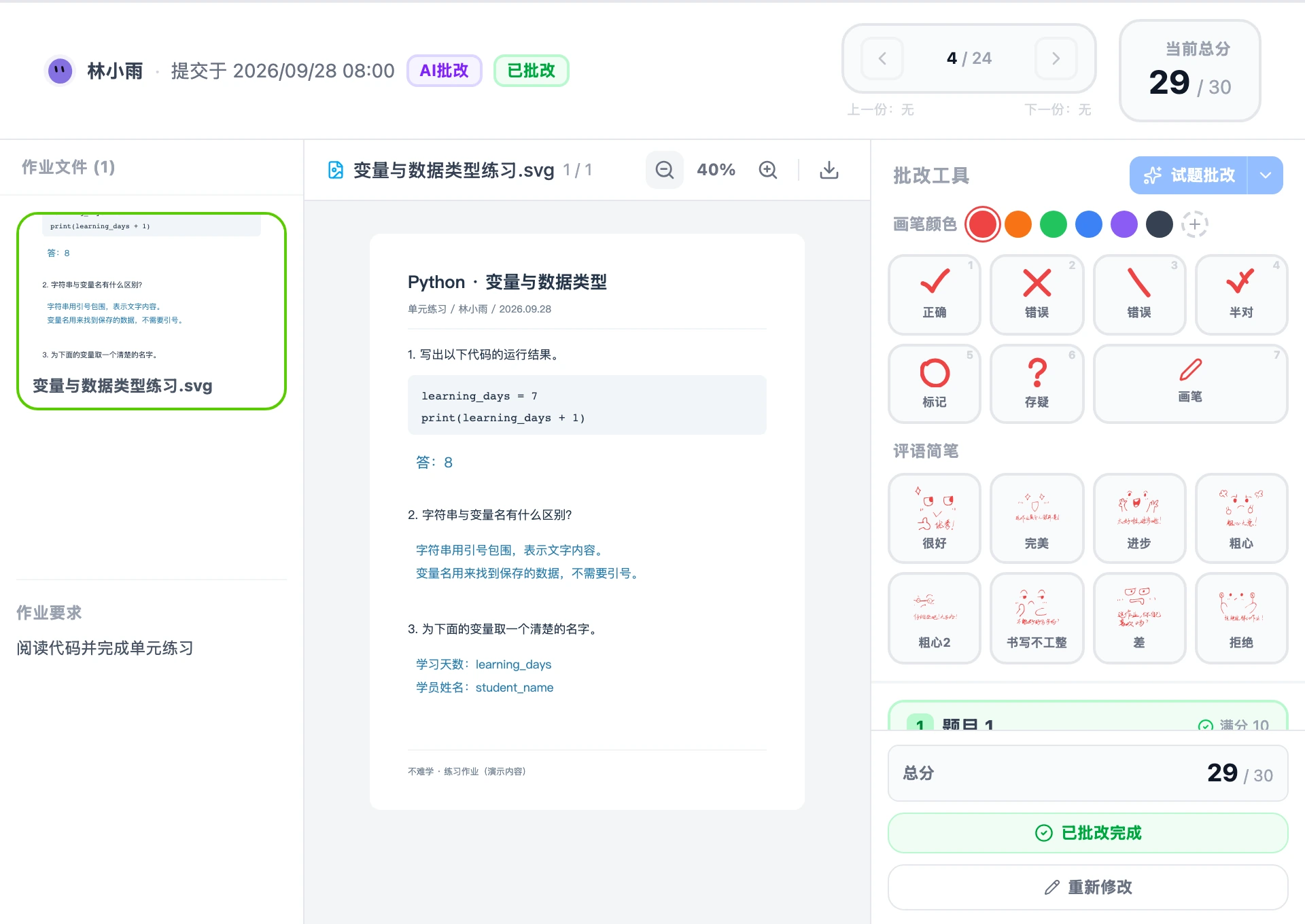Insert the 差 comment stamp

pyautogui.click(x=1139, y=618)
